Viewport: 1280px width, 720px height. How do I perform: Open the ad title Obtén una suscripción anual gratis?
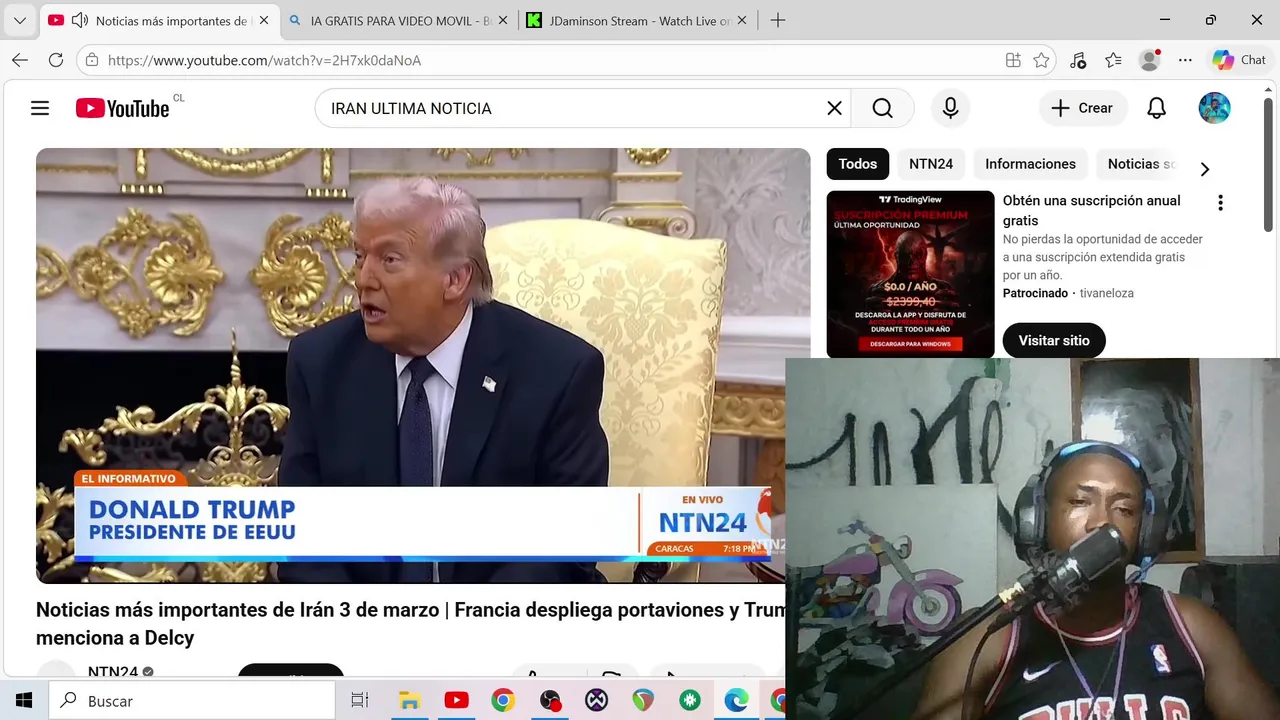pos(1091,210)
